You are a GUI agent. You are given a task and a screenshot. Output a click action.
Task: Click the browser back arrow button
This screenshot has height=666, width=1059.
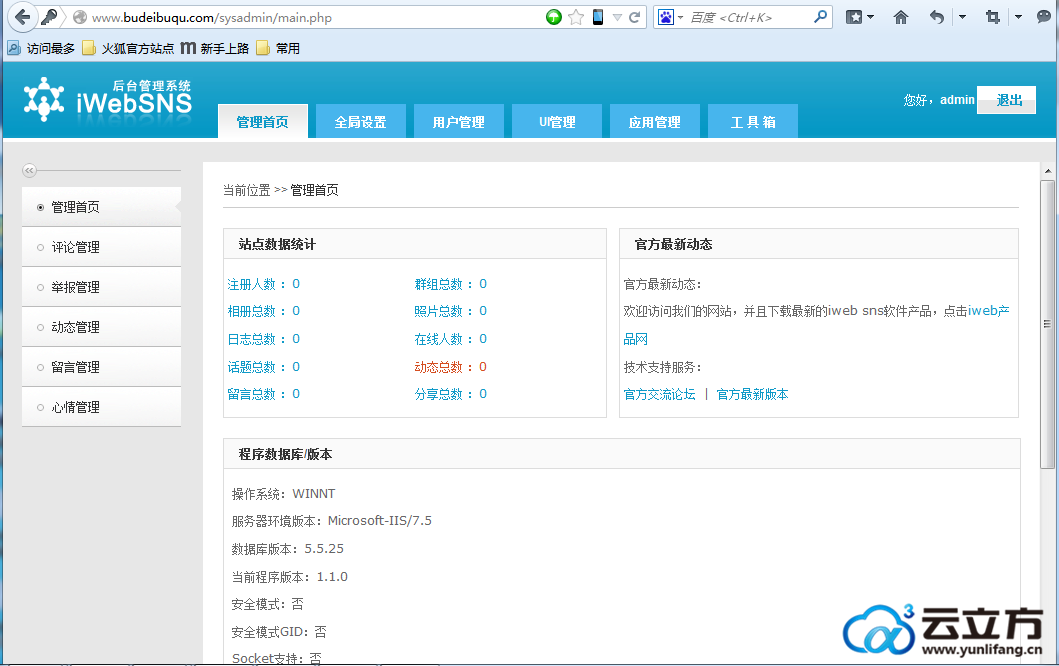pos(22,17)
